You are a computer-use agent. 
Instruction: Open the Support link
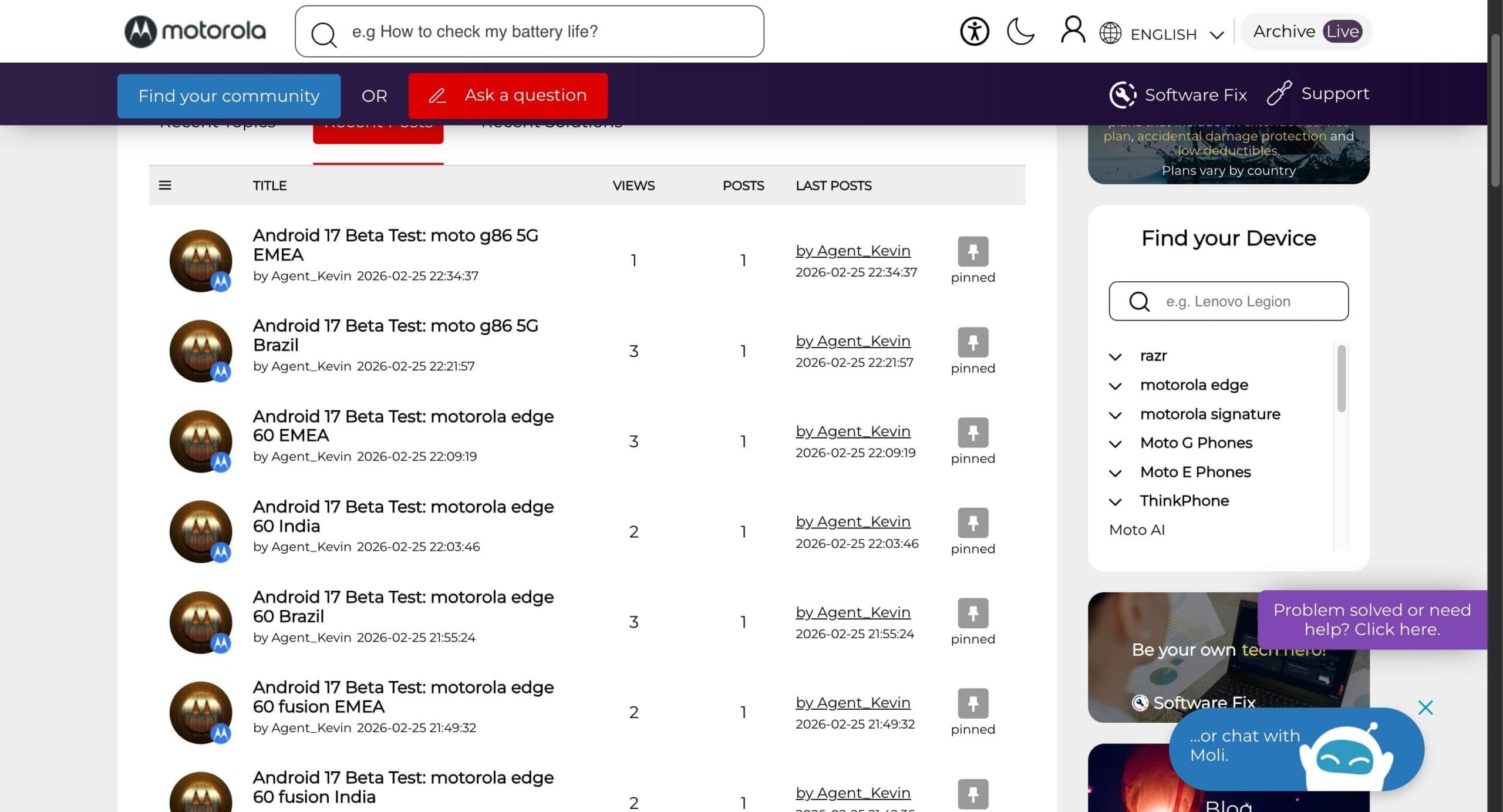point(1335,93)
